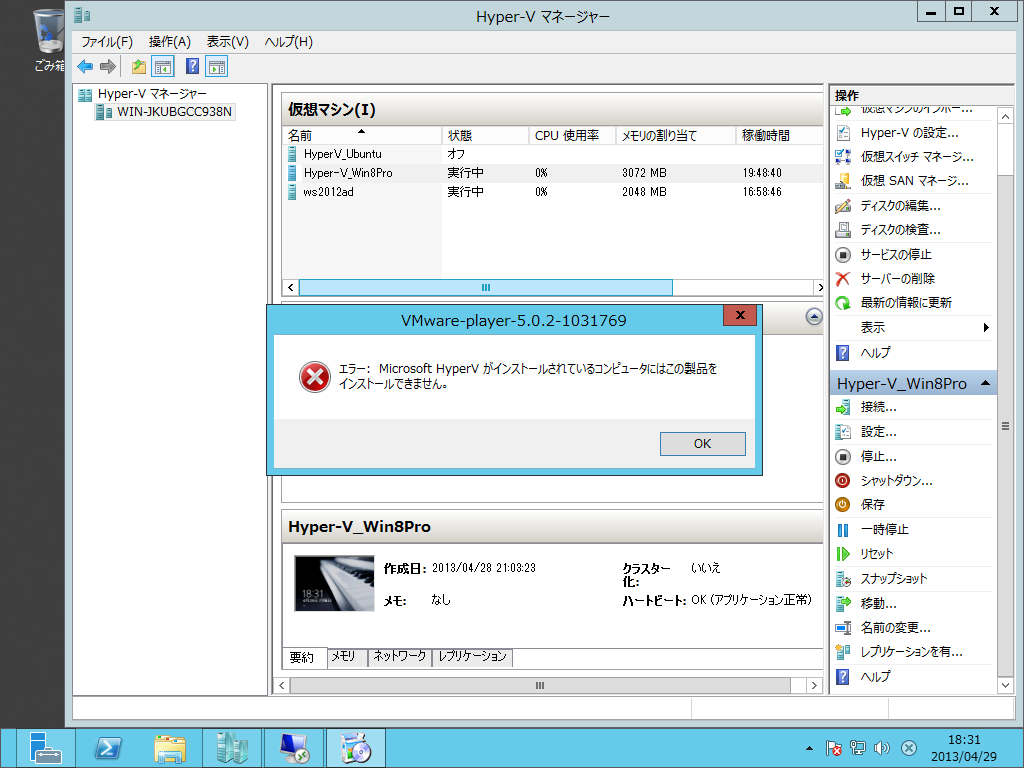Collapse the snapshot pane with round chevron
Viewport: 1024px width, 768px height.
[x=814, y=317]
